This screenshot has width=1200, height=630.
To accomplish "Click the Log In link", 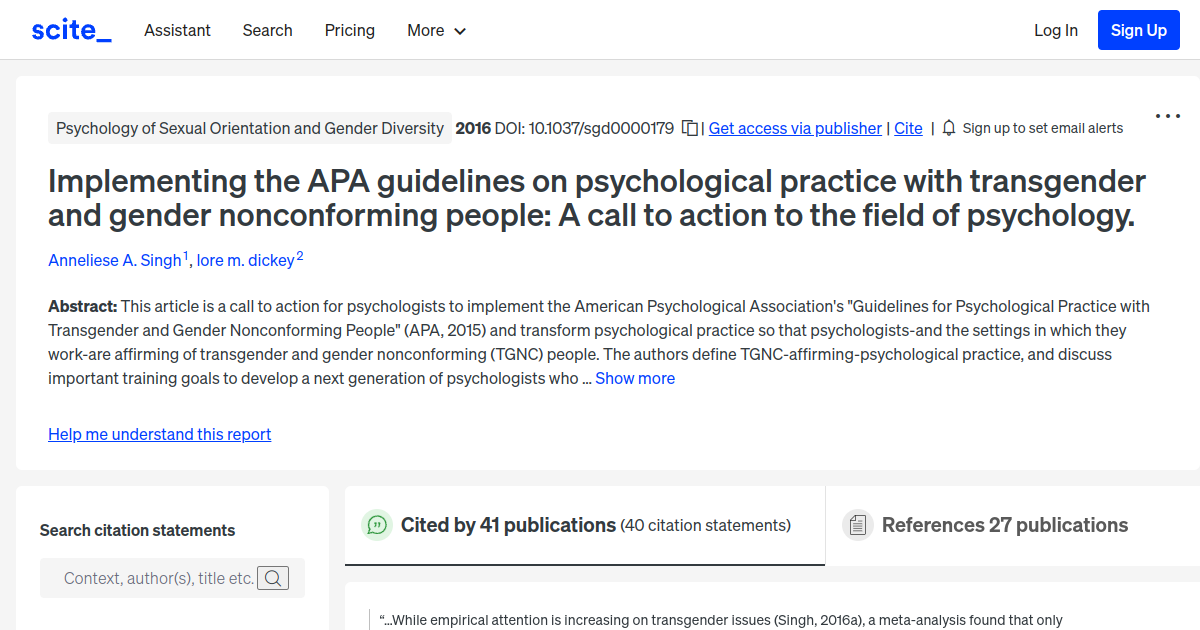I will click(x=1055, y=30).
